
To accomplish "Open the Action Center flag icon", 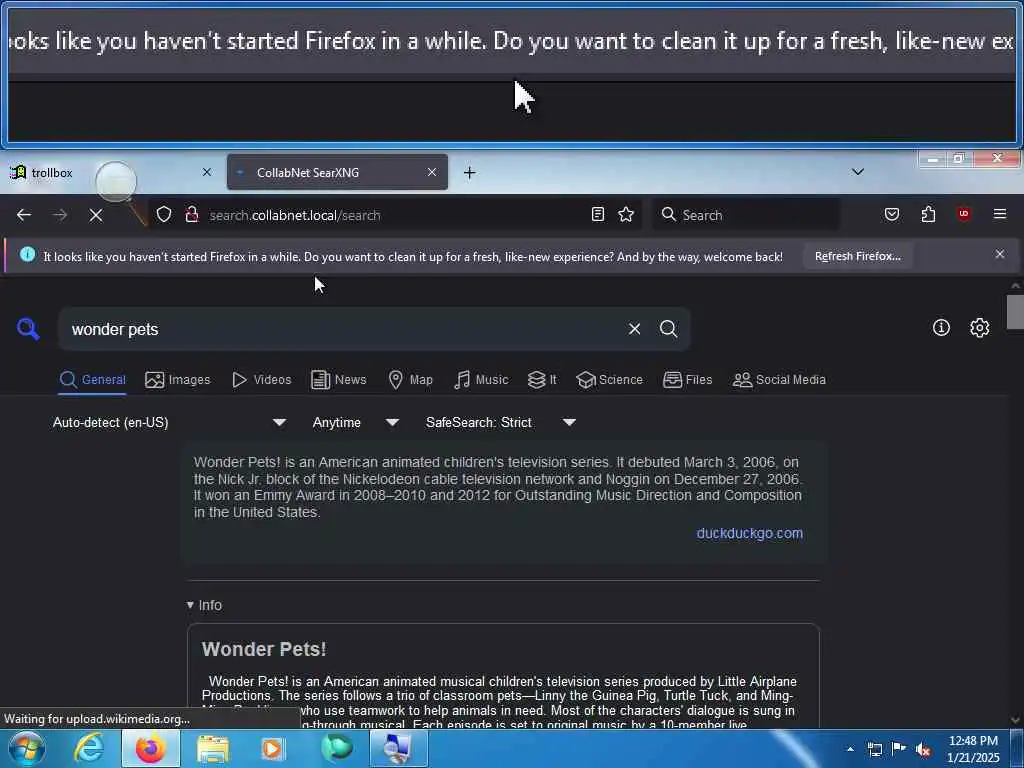I will click(899, 749).
